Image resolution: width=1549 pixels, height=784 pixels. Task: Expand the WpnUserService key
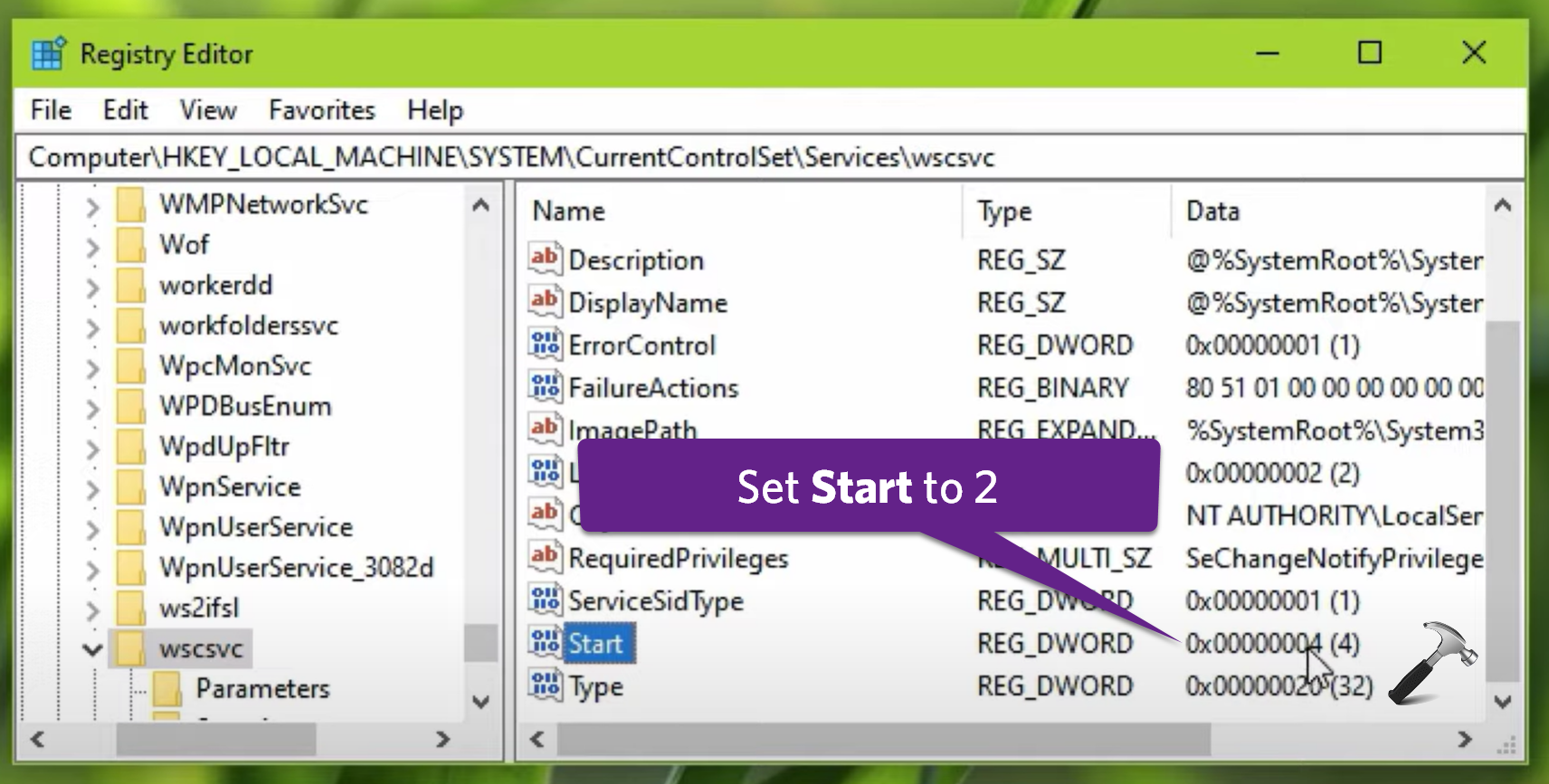pyautogui.click(x=92, y=530)
